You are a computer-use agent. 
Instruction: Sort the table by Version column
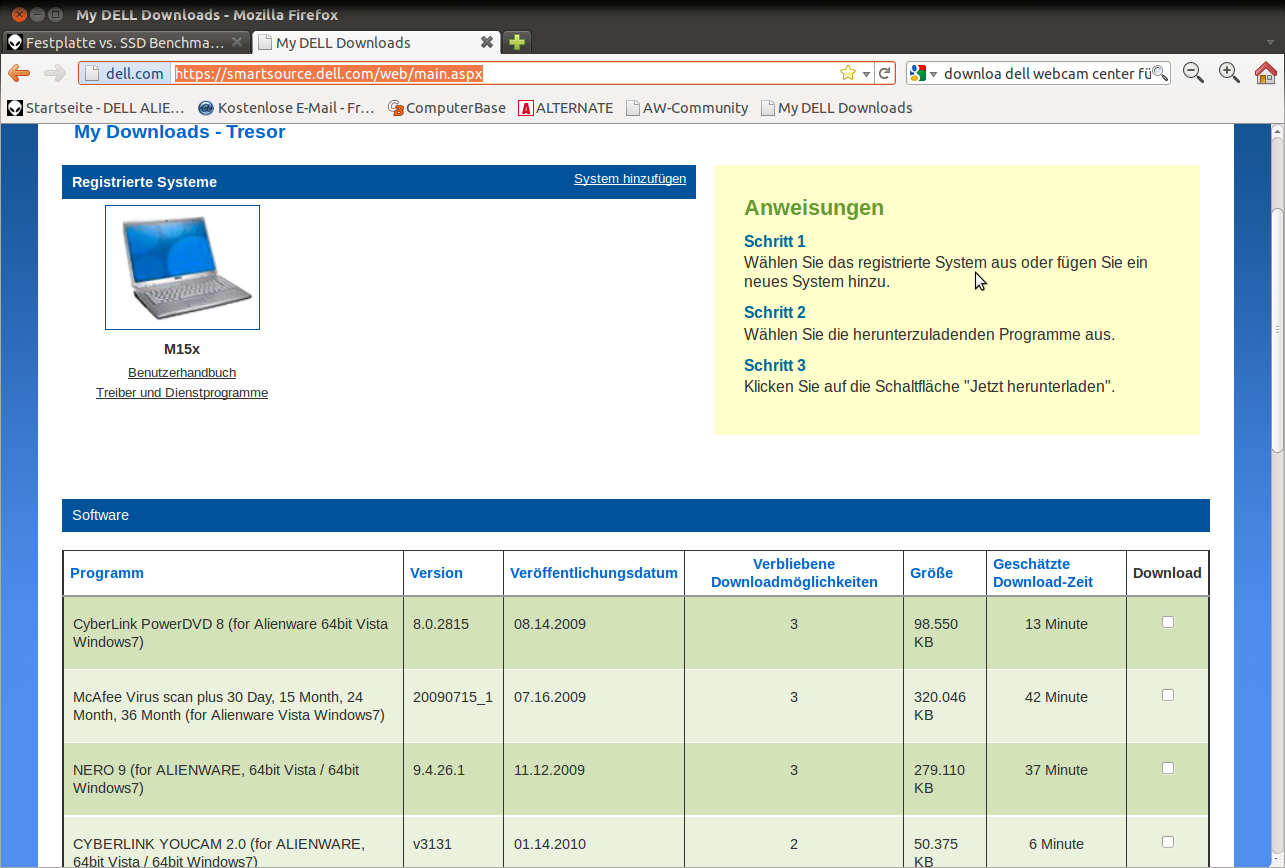pos(436,573)
